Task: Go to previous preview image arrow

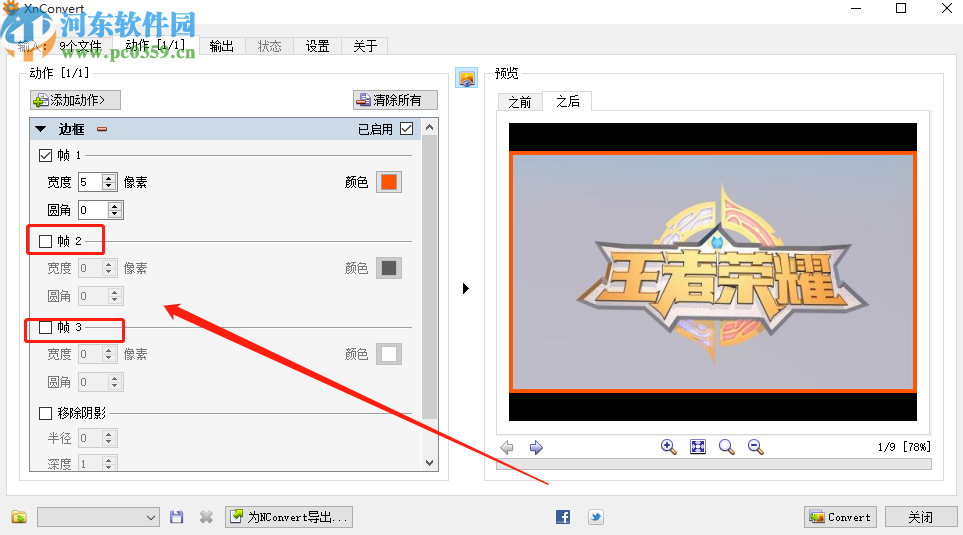Action: point(507,447)
